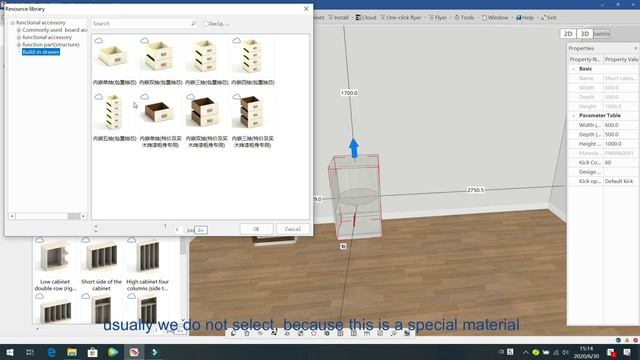Click cloud icon on single dark-wood drawer
Screen dimensions: 640x360
click(144, 97)
